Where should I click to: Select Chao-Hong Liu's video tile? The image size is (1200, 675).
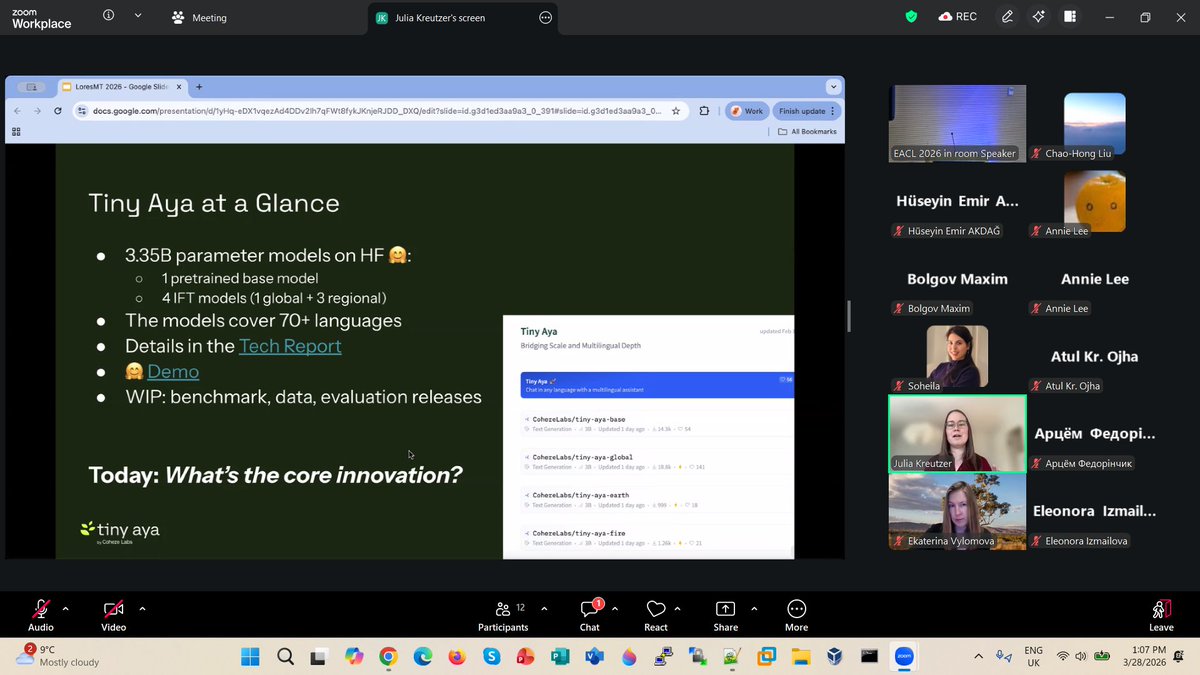[1094, 123]
